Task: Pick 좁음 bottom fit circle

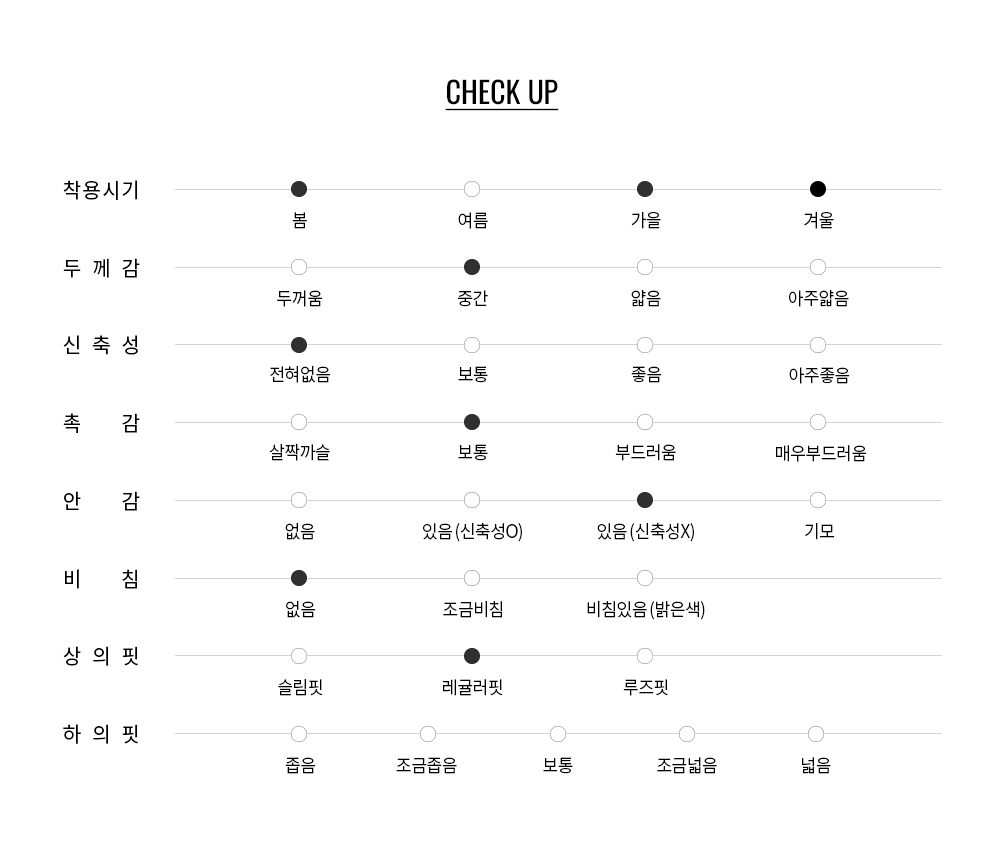Action: pyautogui.click(x=299, y=734)
